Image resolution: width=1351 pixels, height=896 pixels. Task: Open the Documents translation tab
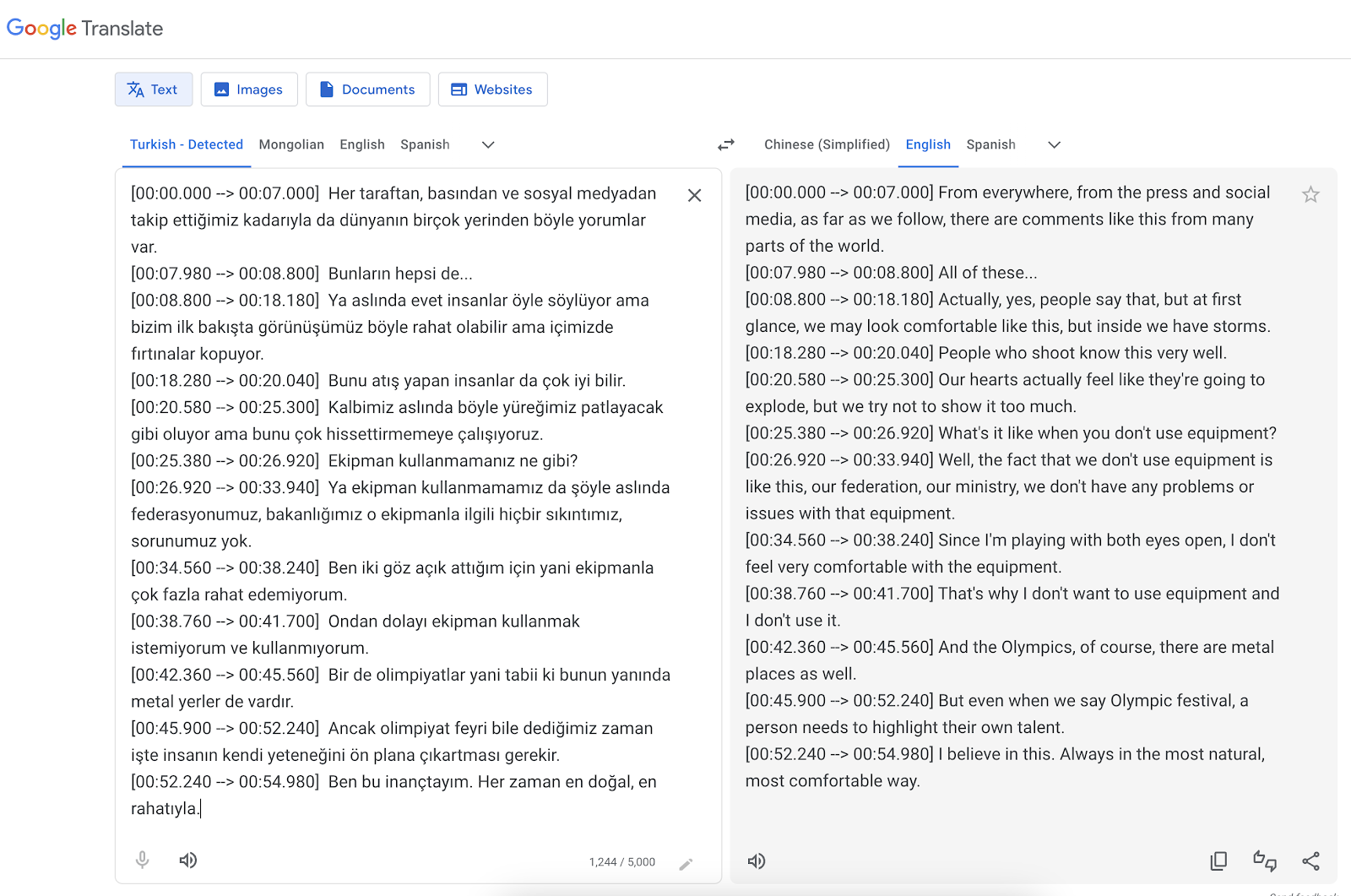367,90
